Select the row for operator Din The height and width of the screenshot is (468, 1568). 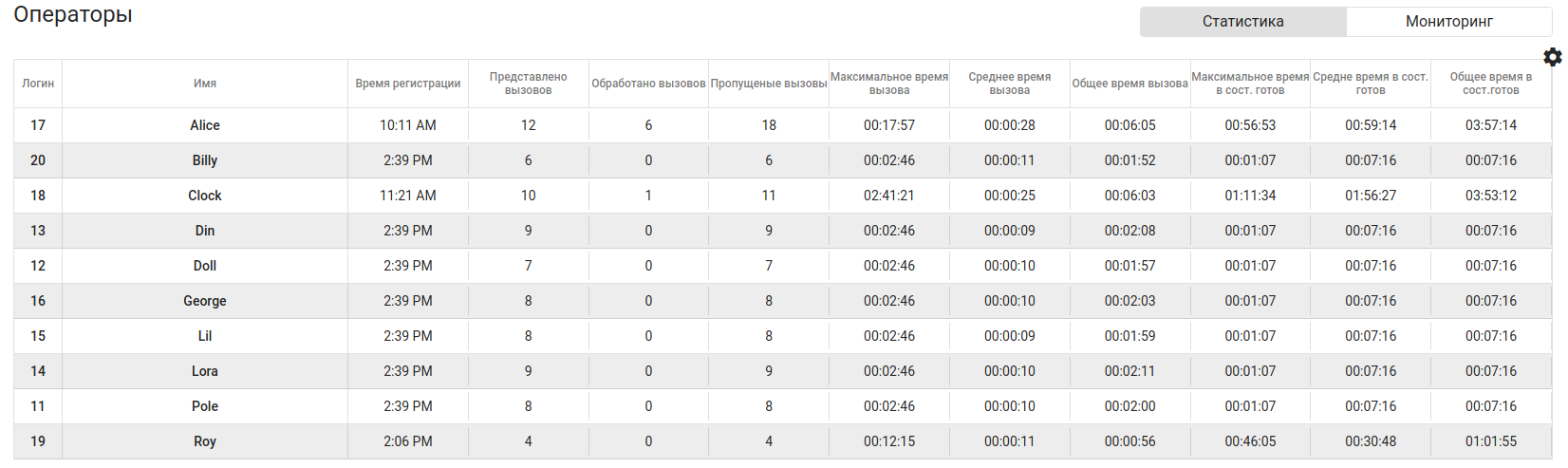point(205,231)
